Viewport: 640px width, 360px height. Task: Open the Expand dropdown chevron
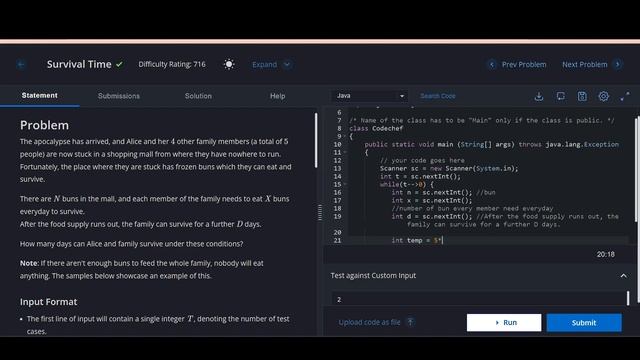click(287, 64)
